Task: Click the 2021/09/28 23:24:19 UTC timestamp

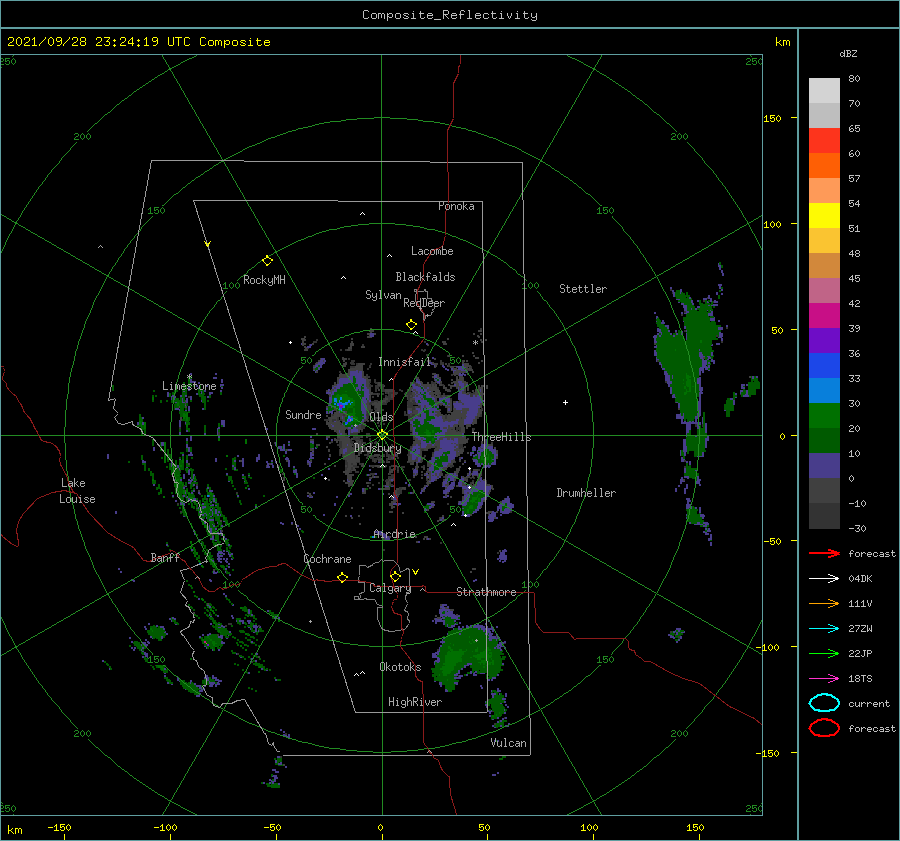Action: coord(99,42)
